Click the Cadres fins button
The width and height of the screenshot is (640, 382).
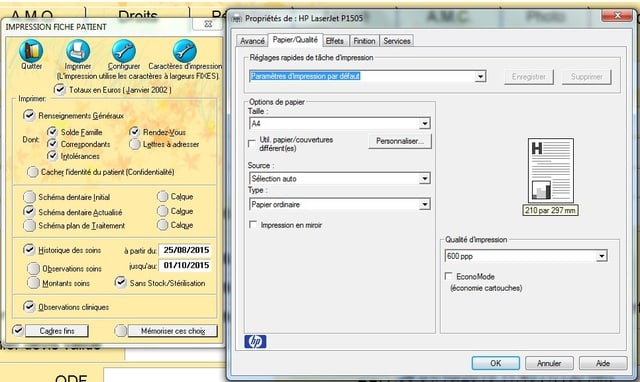pos(57,331)
